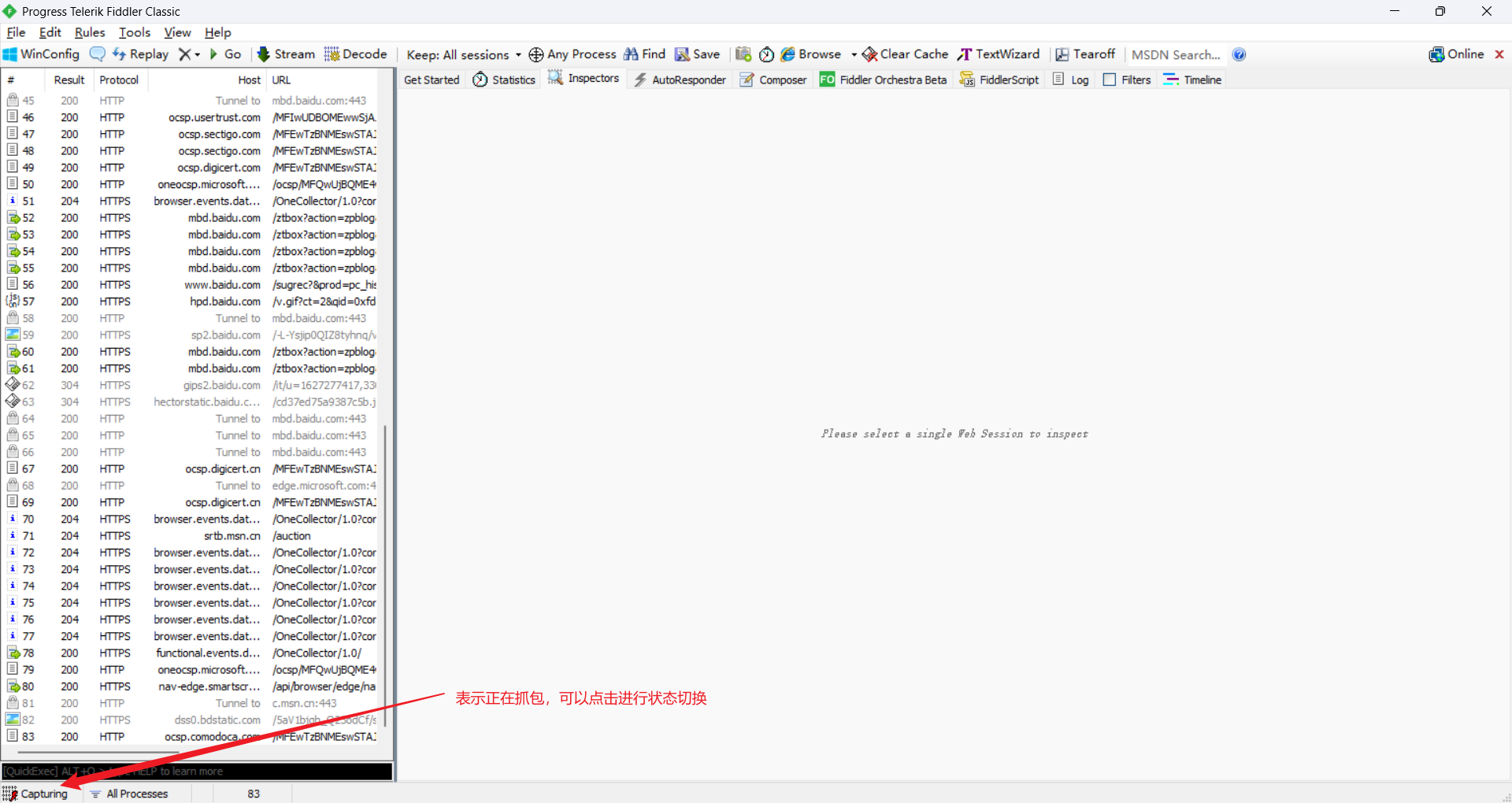Viewport: 1512px width, 803px height.
Task: Select session 82 dss0.bdstatic.com
Action: (191, 720)
